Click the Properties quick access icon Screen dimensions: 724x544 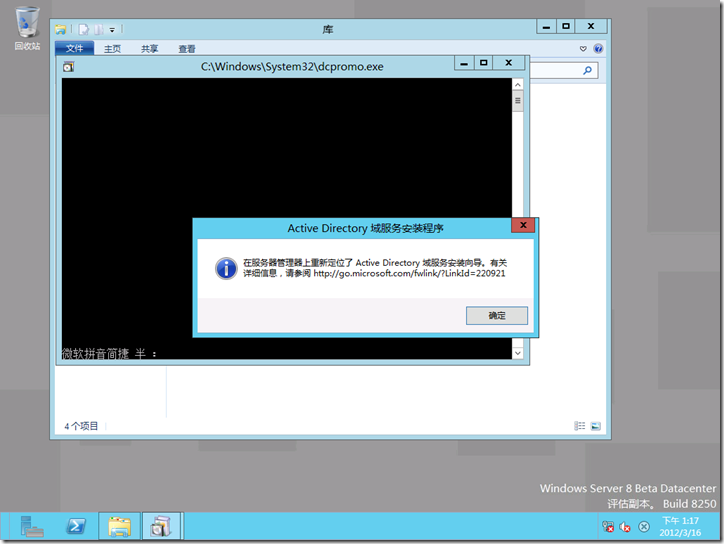[84, 30]
